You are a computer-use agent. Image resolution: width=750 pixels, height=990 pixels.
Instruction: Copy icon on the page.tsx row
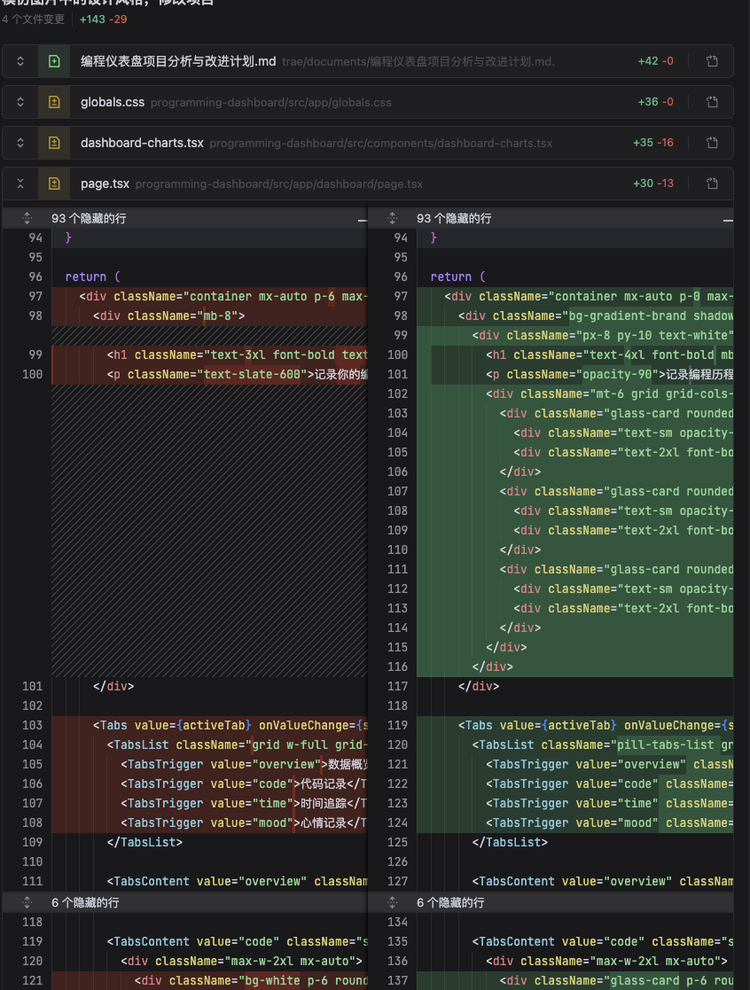pos(712,184)
